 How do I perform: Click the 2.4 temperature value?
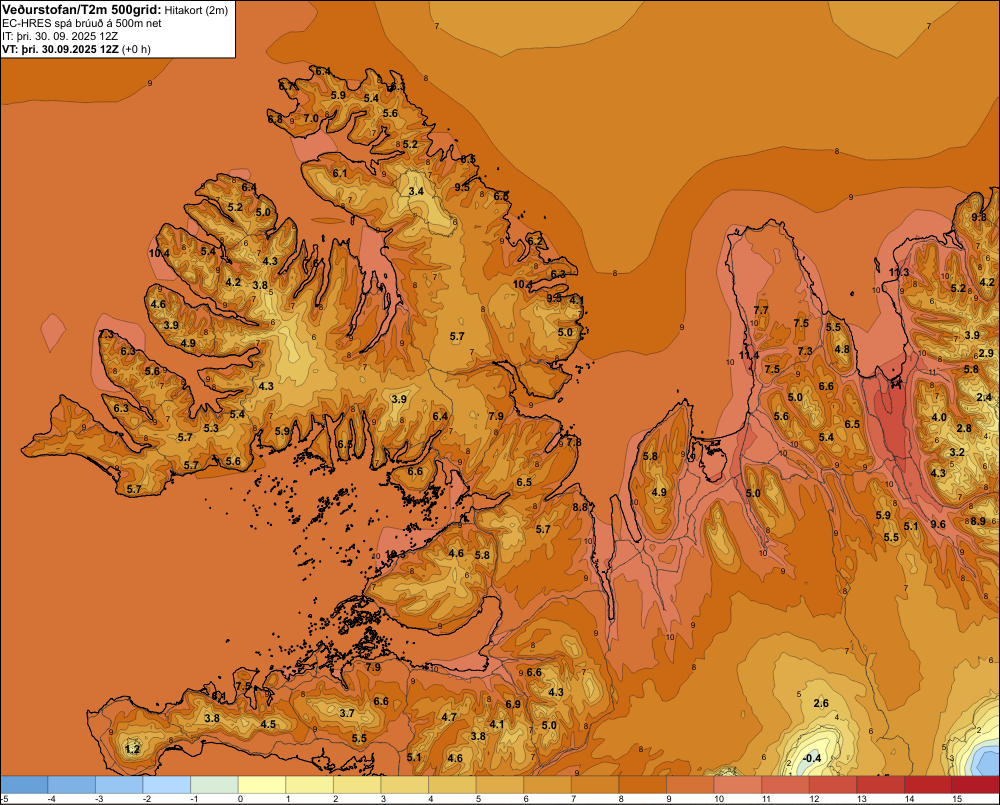[984, 397]
